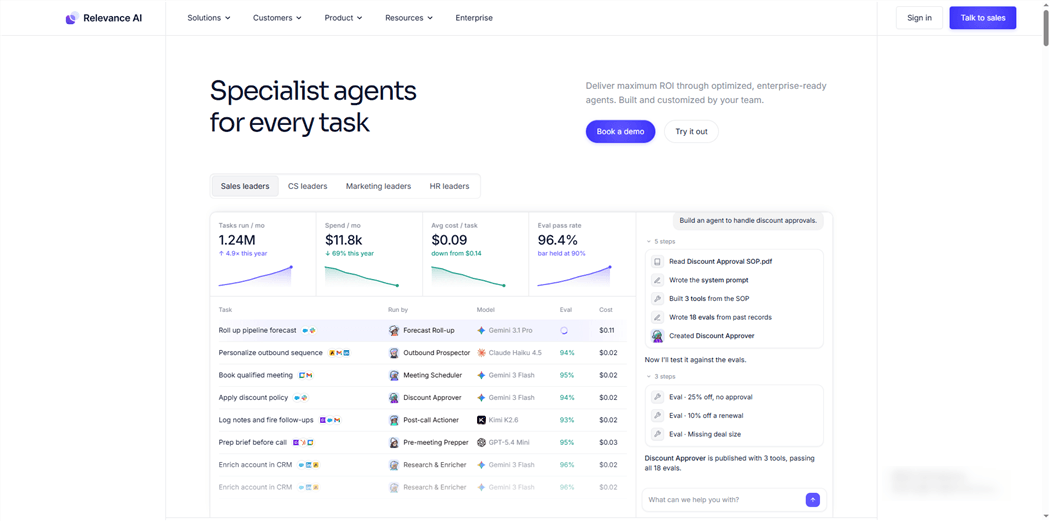Click the 96.4% eval pass rate value
Image resolution: width=1050 pixels, height=521 pixels.
coord(557,240)
